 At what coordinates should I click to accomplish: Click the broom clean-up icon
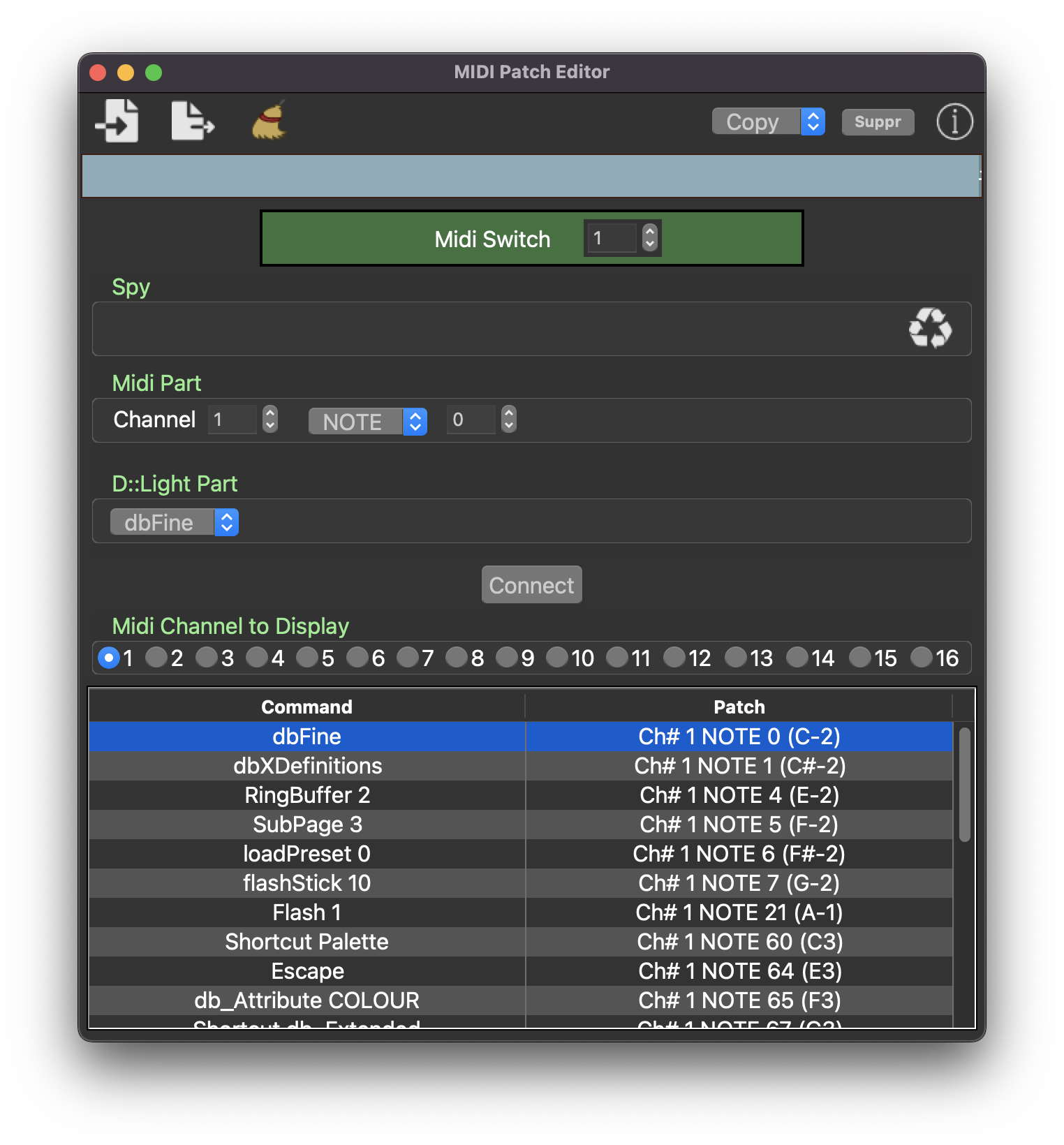point(269,120)
